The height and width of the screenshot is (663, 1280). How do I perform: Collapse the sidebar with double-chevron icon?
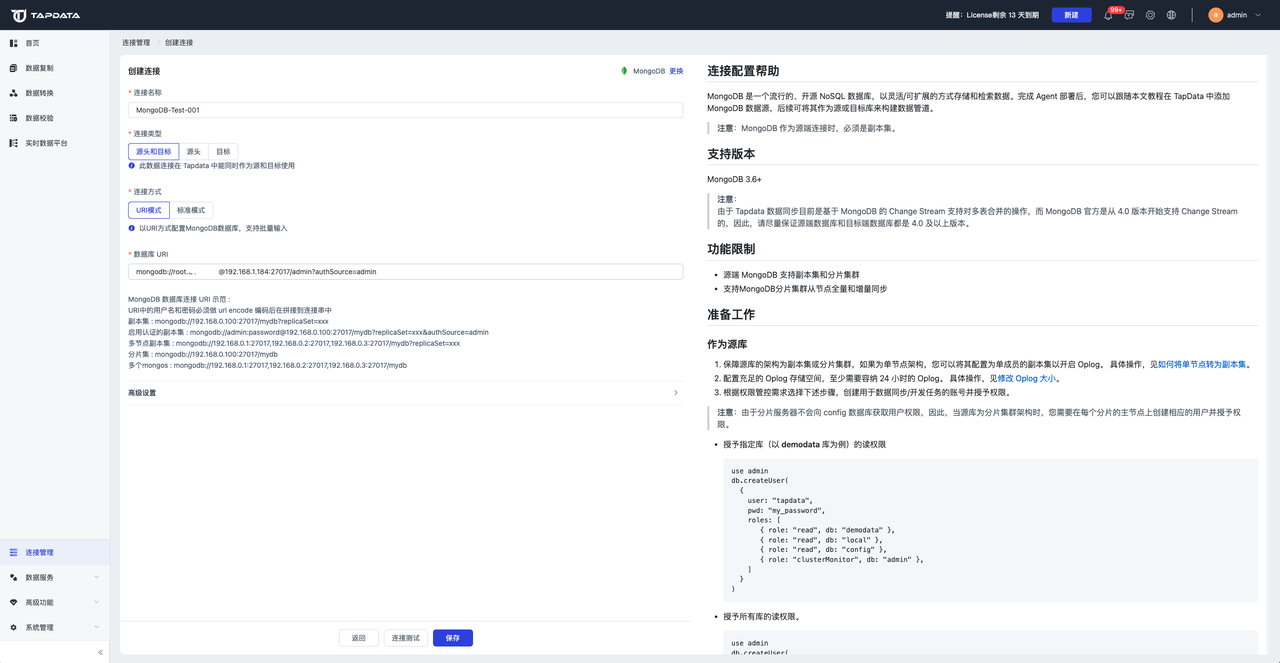100,652
